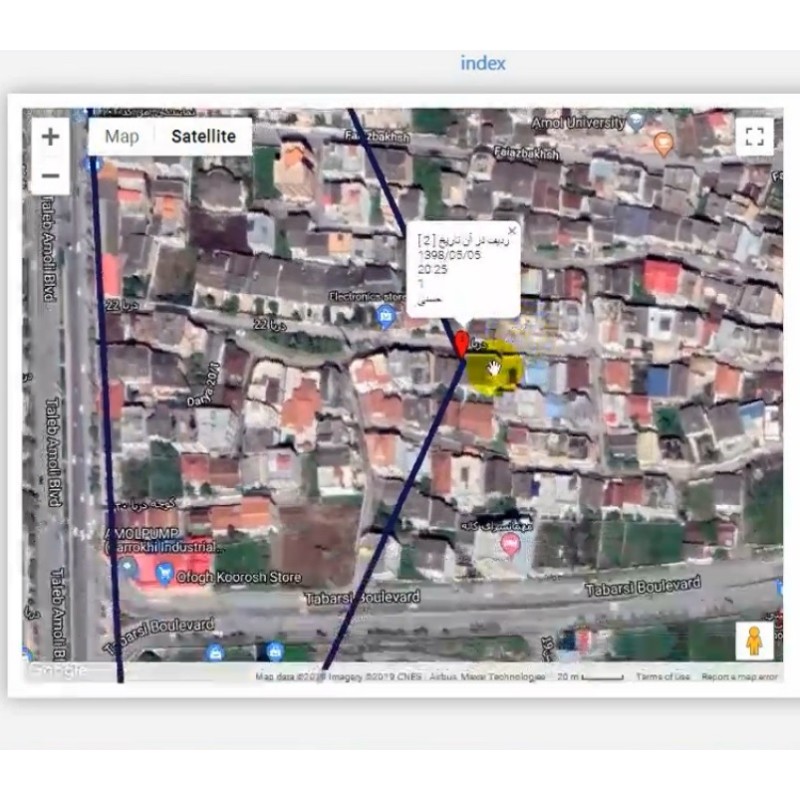800x800 pixels.
Task: Click the Google logo on map
Action: [57, 669]
